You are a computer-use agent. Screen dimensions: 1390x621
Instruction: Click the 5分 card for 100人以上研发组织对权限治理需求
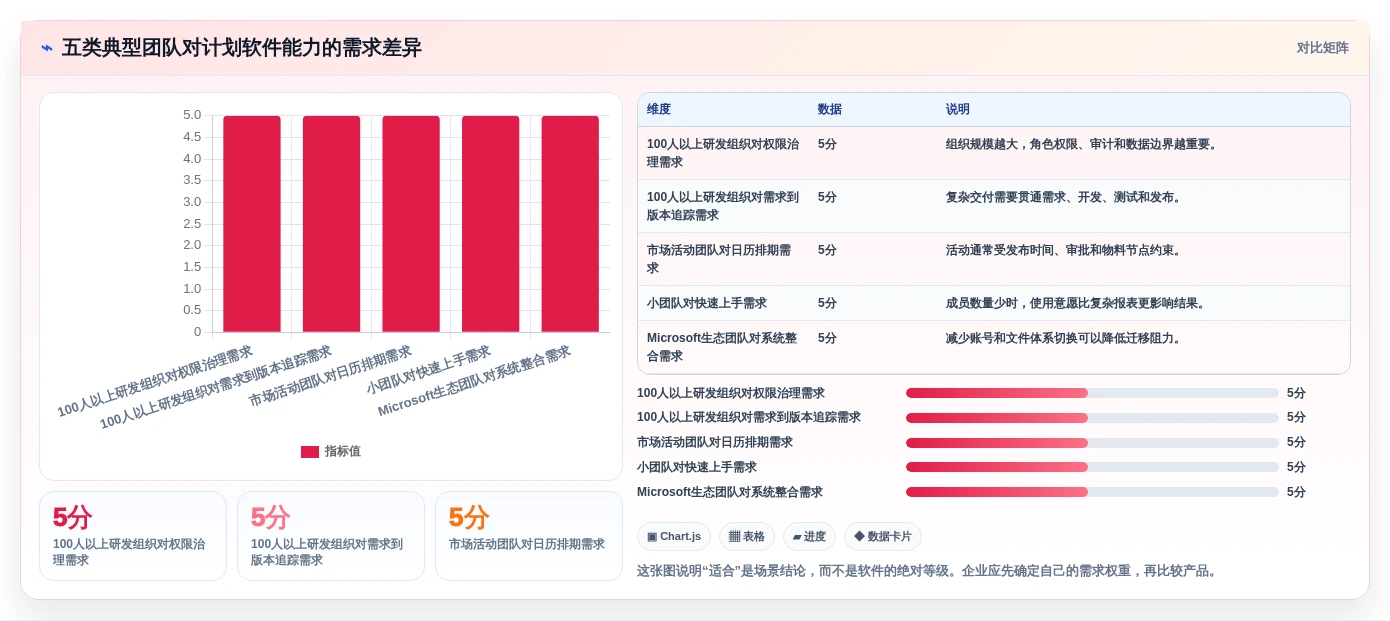point(133,536)
